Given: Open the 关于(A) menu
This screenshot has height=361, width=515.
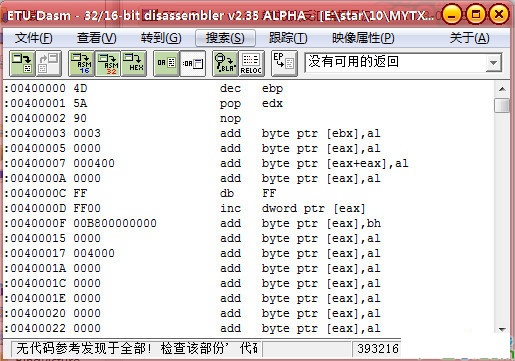Looking at the screenshot, I should tap(469, 38).
